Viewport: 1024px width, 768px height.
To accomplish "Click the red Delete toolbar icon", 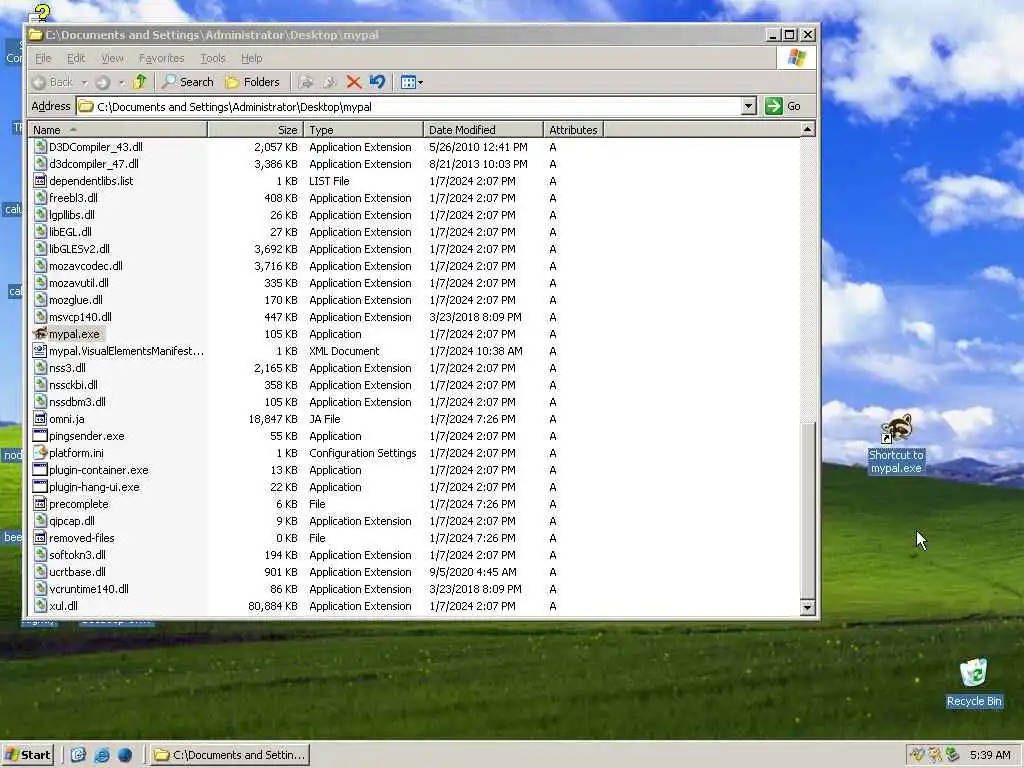I will coord(354,82).
